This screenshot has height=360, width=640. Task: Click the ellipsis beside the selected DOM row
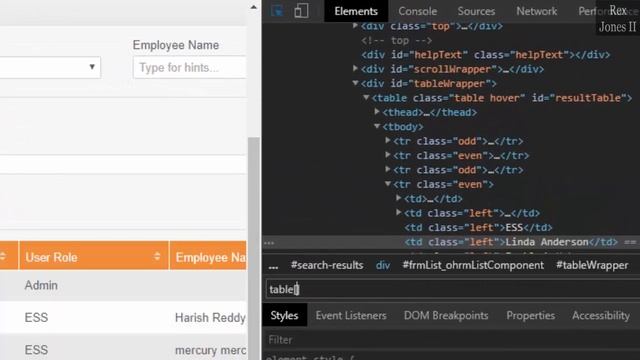(269, 242)
